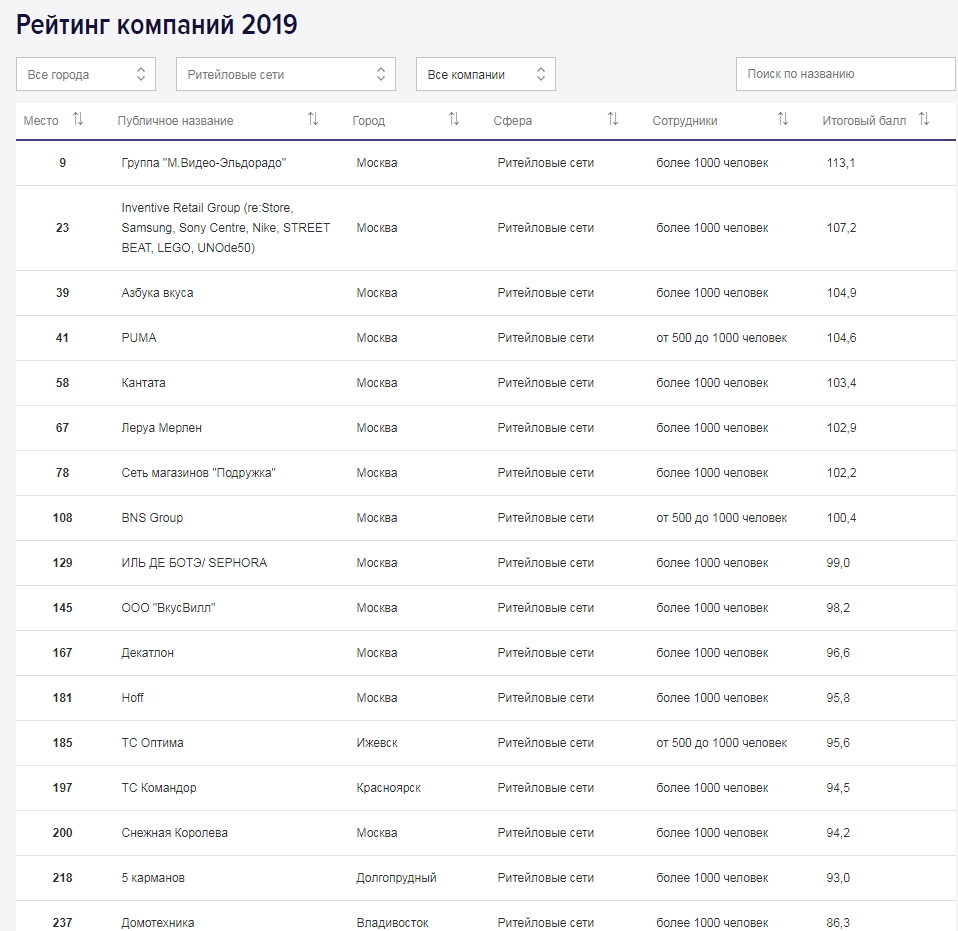Select the PUMA row
The image size is (958, 931).
click(x=139, y=338)
